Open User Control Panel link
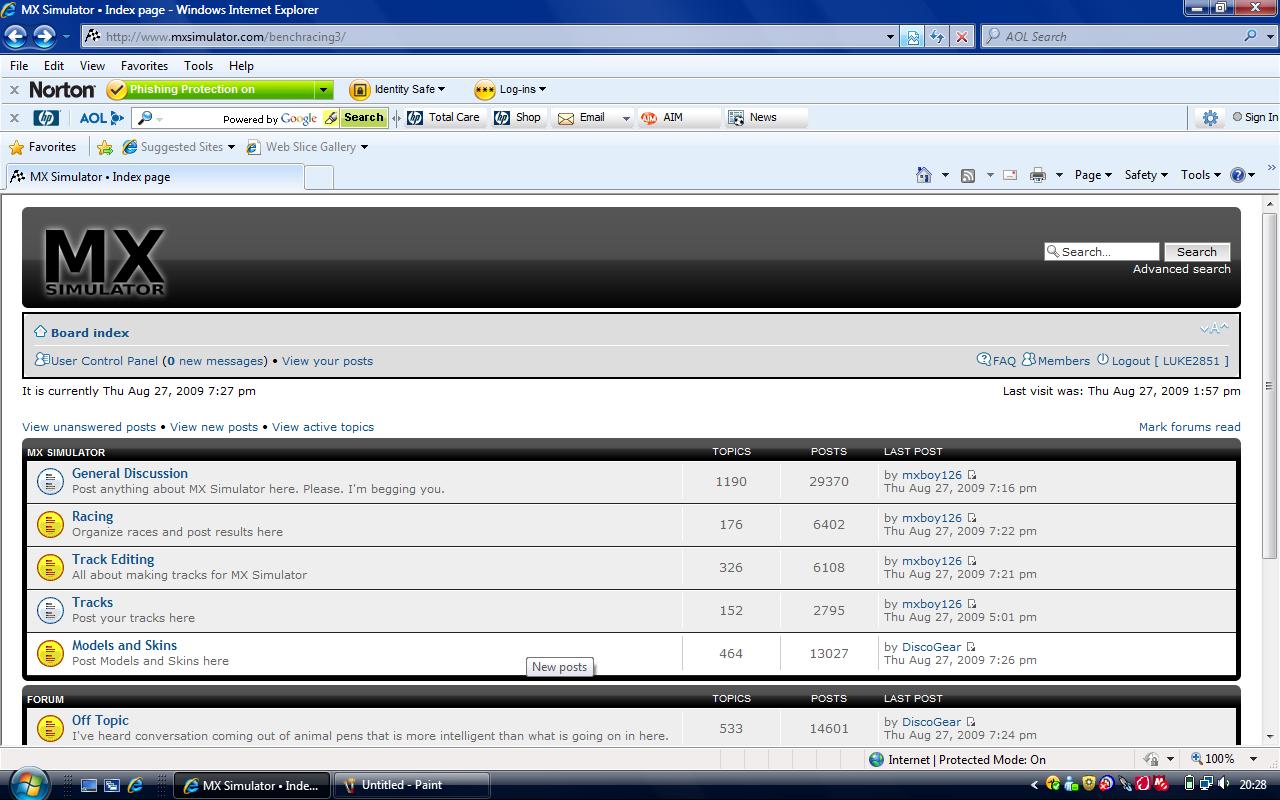 [104, 361]
